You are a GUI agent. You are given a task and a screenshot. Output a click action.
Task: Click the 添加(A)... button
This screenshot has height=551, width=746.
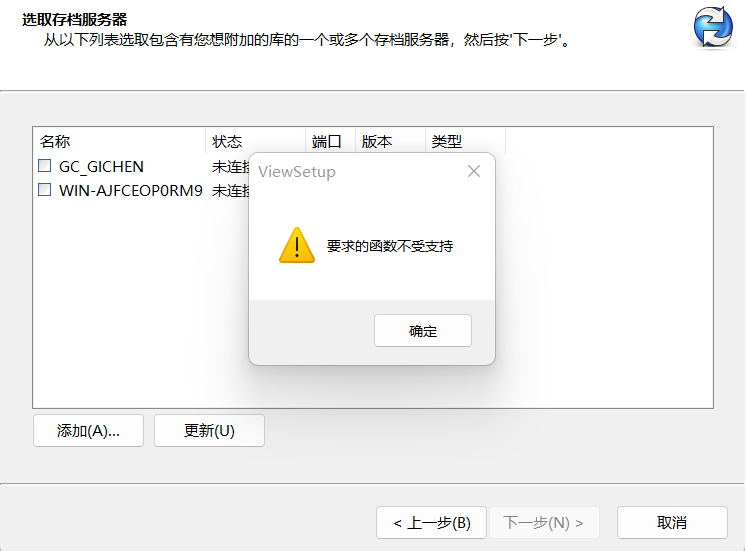[x=88, y=431]
